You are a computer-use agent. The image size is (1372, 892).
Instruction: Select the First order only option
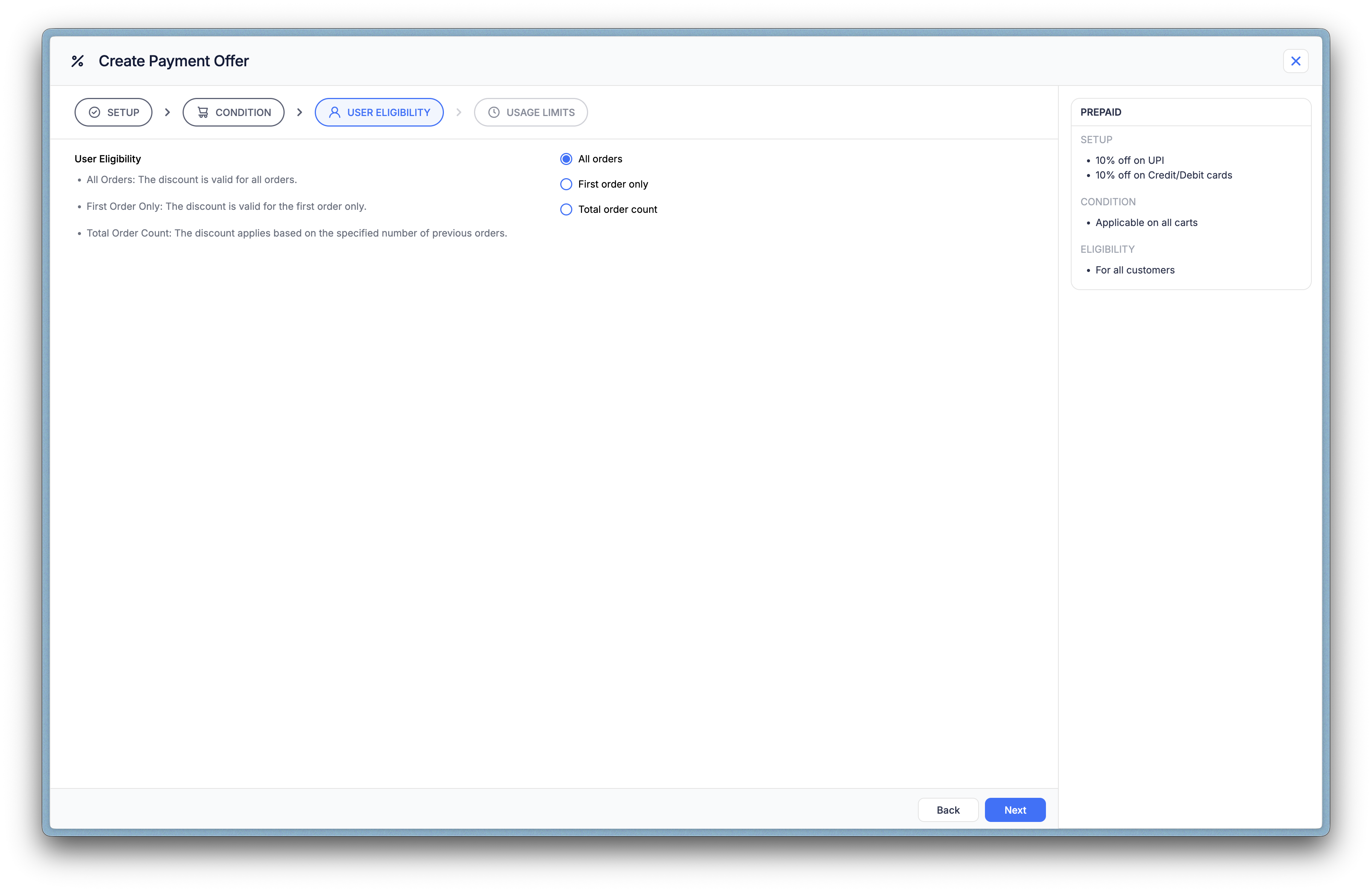point(566,185)
